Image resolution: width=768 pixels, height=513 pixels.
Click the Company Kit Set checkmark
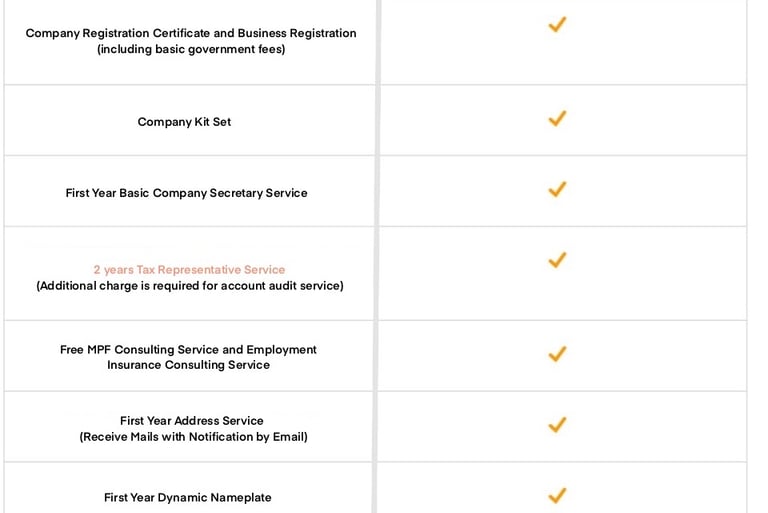pyautogui.click(x=557, y=118)
